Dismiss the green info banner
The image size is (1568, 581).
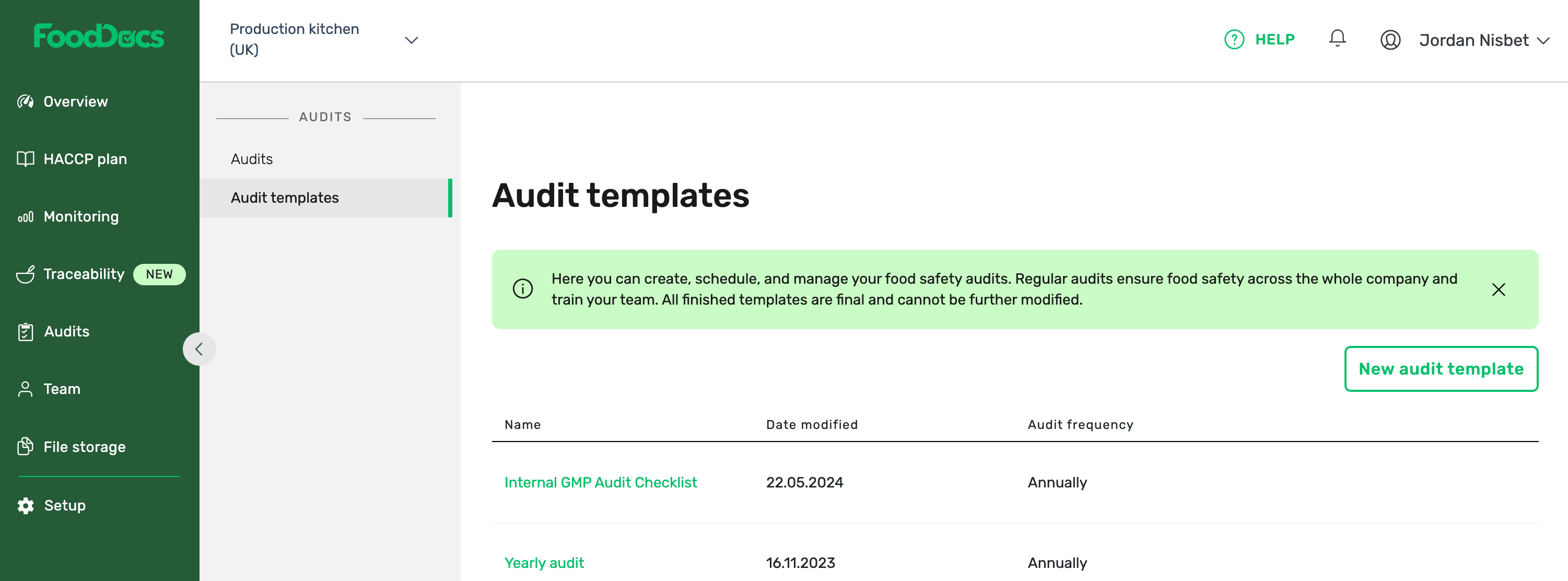pos(1499,289)
